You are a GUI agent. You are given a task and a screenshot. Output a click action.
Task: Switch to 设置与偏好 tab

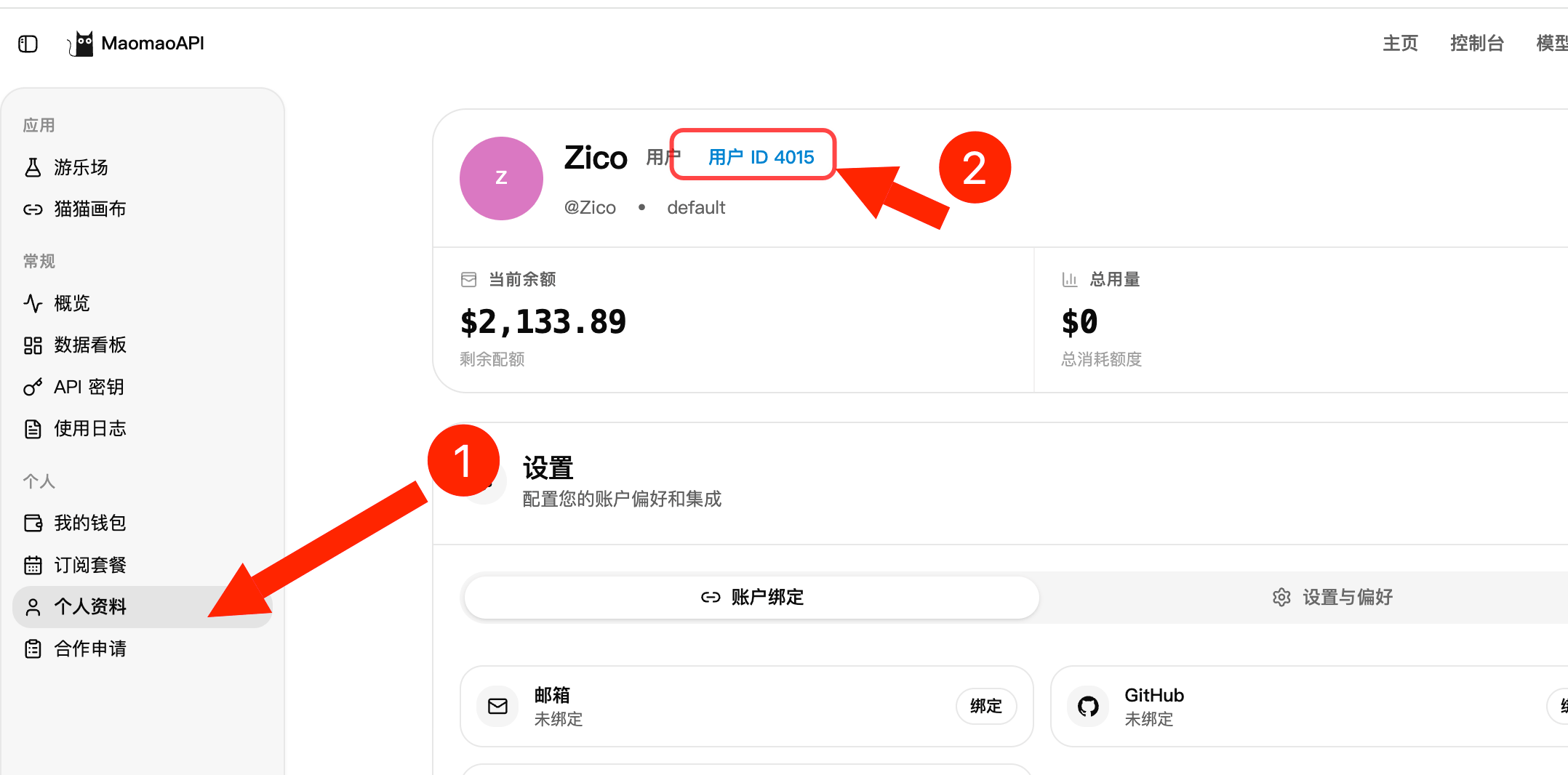(1332, 598)
